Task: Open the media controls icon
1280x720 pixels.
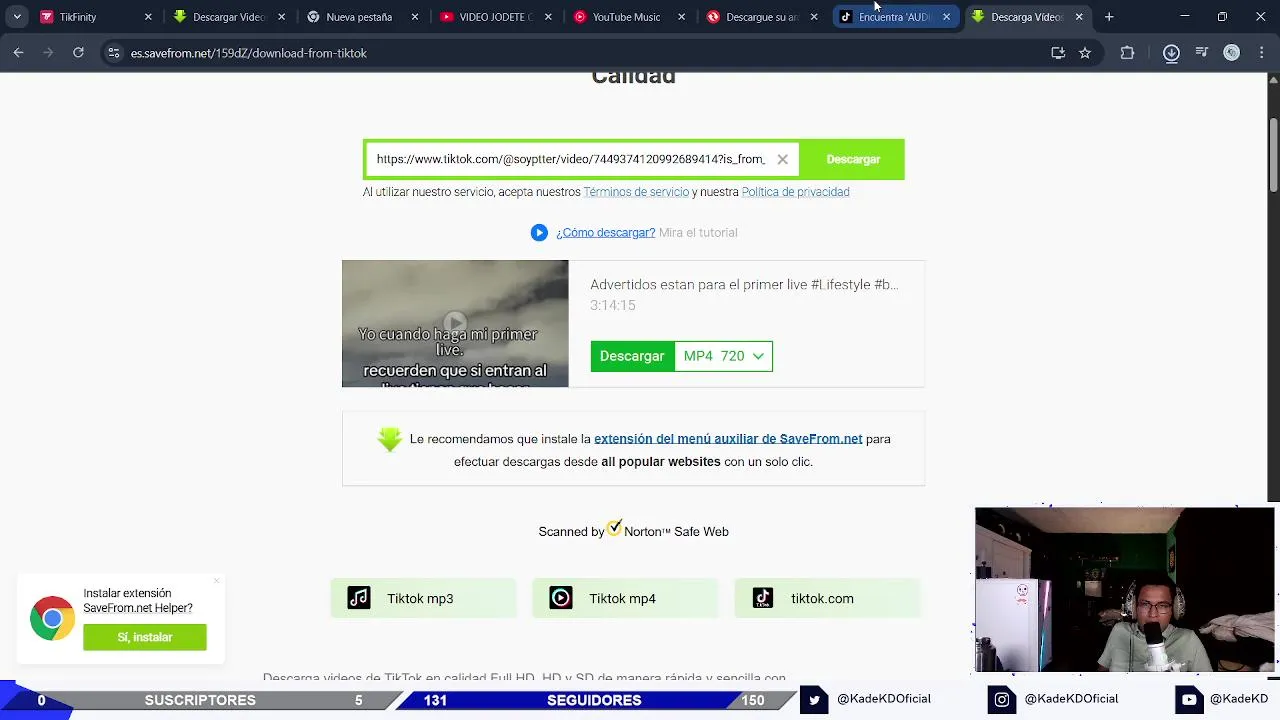Action: 1202,53
